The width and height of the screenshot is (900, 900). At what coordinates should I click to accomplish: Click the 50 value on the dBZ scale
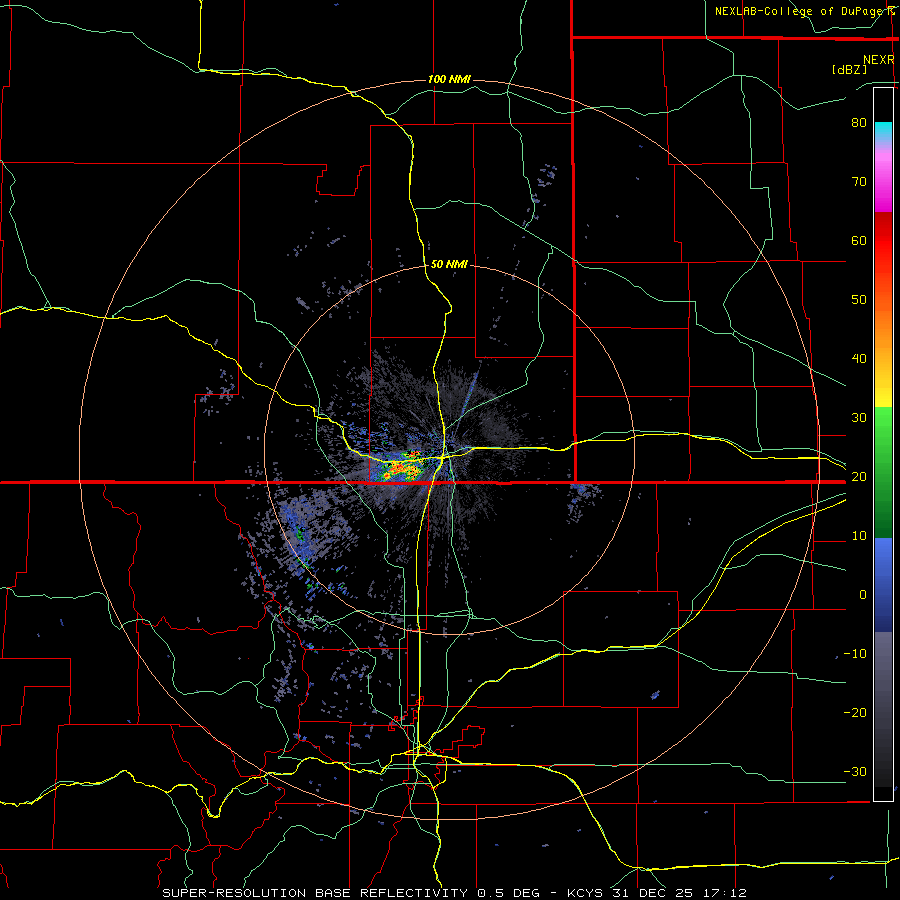coord(859,300)
